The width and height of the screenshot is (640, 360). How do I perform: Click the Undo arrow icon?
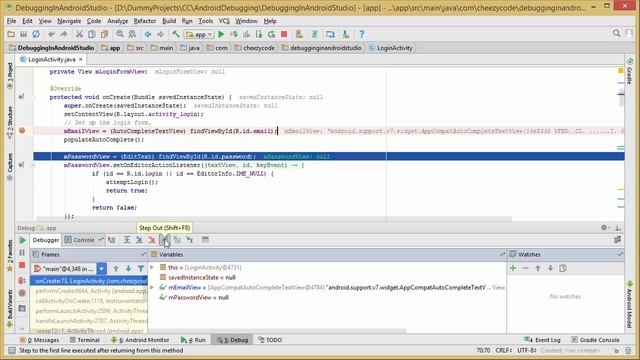(51, 34)
